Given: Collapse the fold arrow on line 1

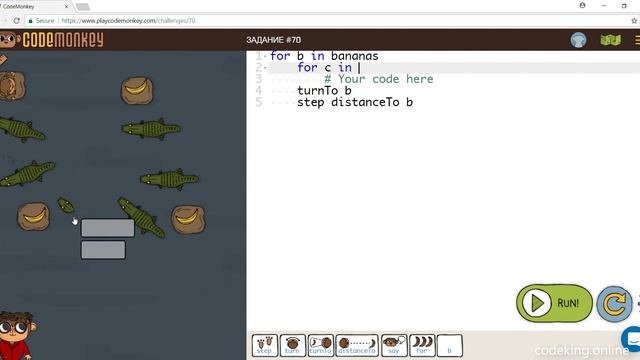Looking at the screenshot, I should pyautogui.click(x=265, y=56).
